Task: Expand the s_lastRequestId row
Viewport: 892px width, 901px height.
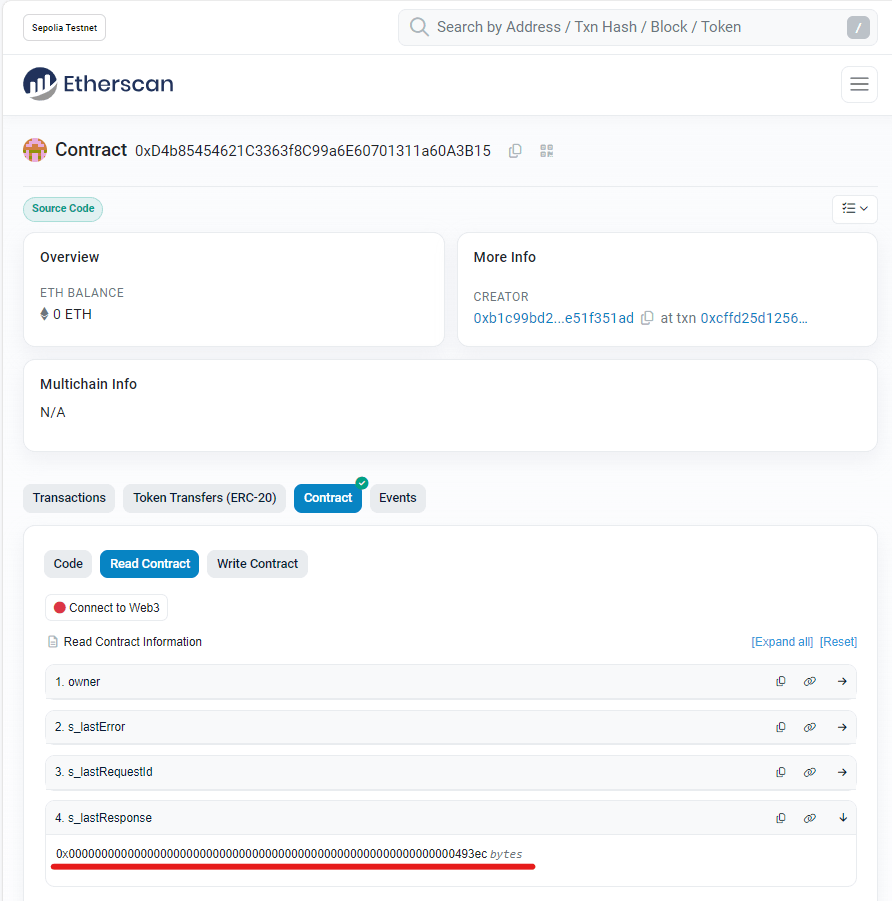Action: (842, 772)
